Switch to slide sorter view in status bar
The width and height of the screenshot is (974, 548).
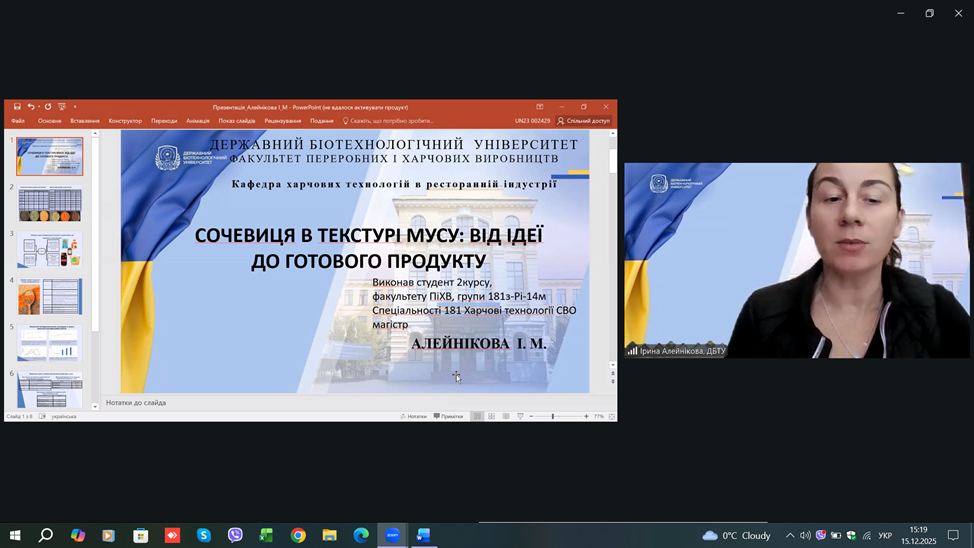point(491,416)
